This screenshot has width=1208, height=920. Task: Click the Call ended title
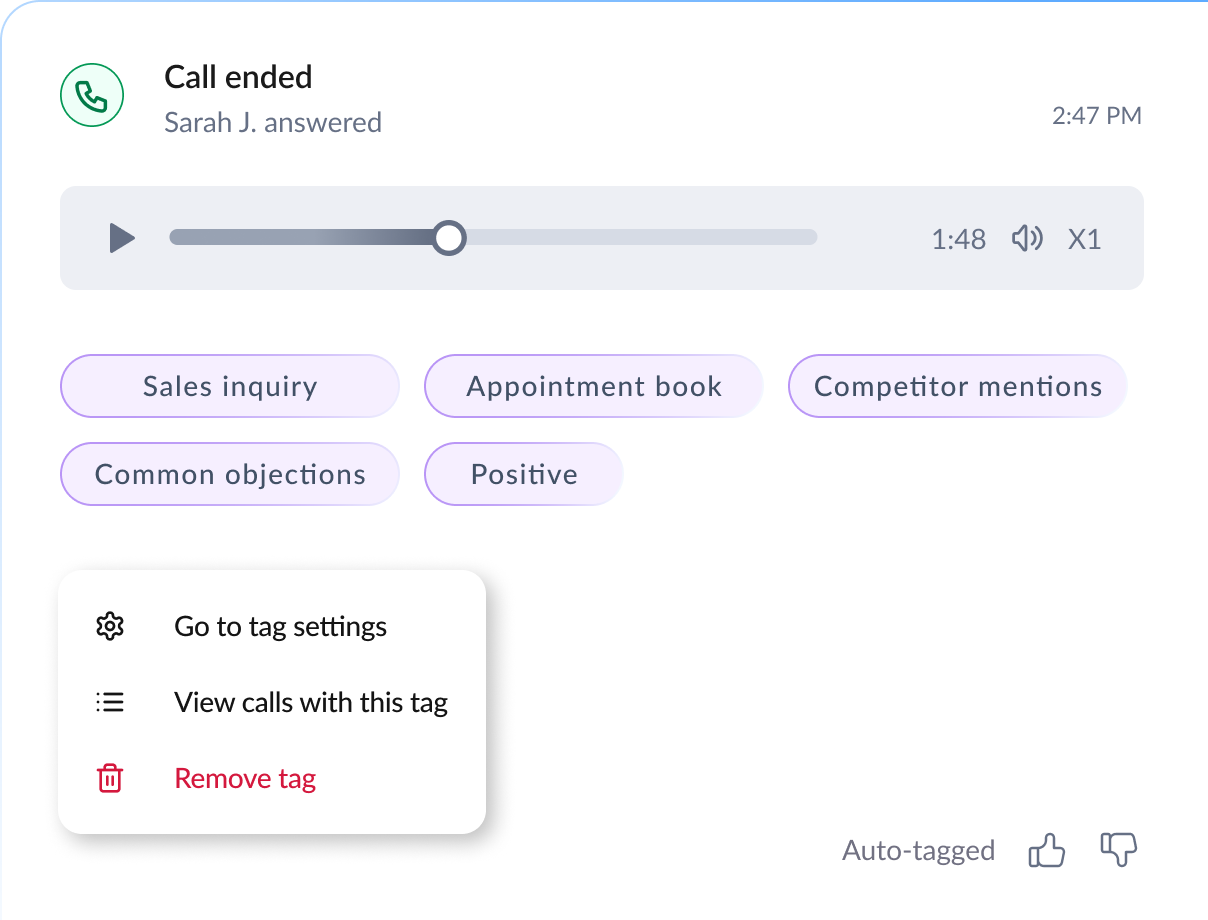(x=238, y=77)
